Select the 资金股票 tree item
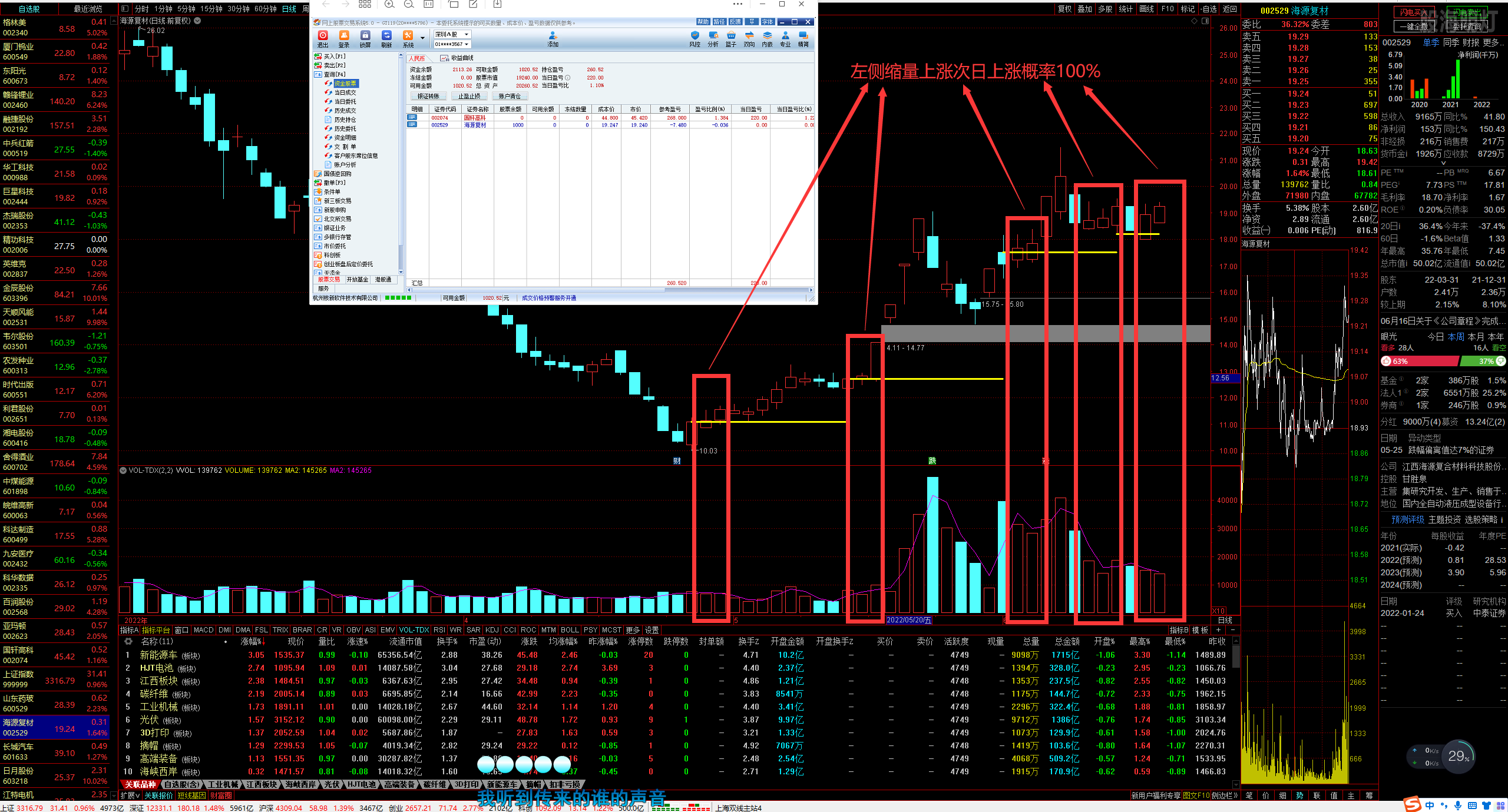Viewport: 1508px width, 812px height. 345,84
